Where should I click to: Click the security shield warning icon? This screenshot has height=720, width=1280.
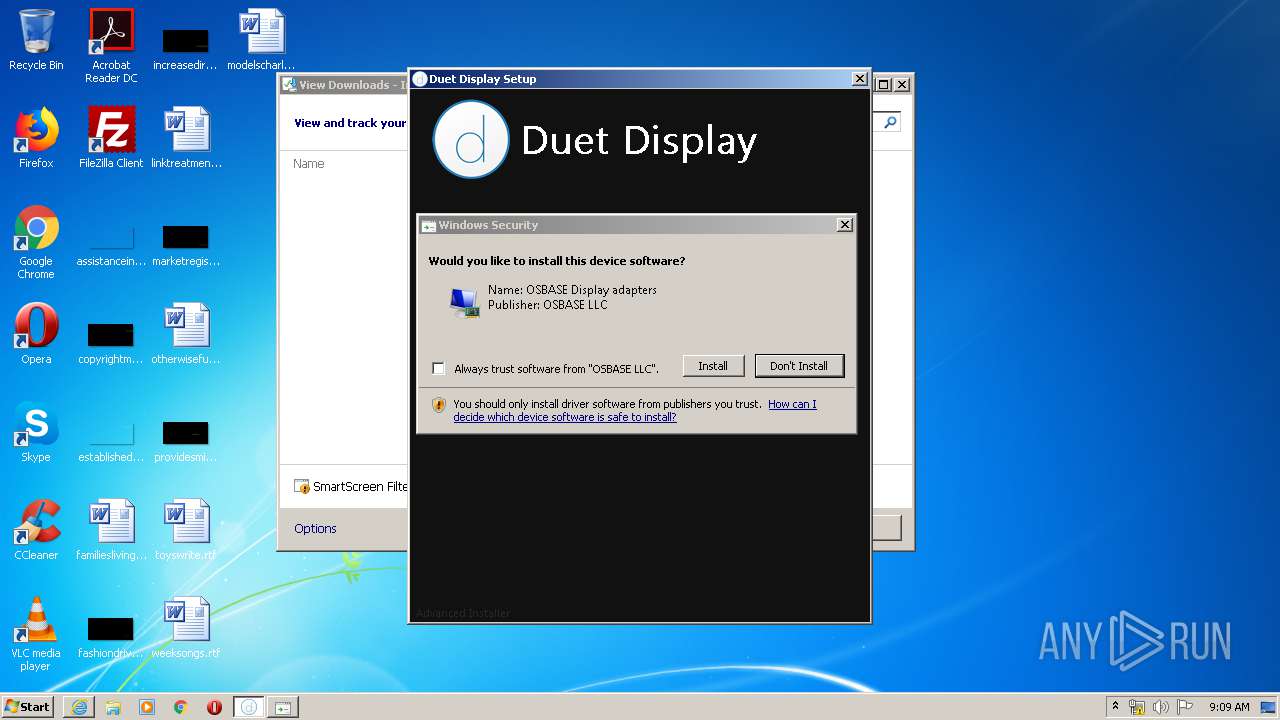(438, 405)
